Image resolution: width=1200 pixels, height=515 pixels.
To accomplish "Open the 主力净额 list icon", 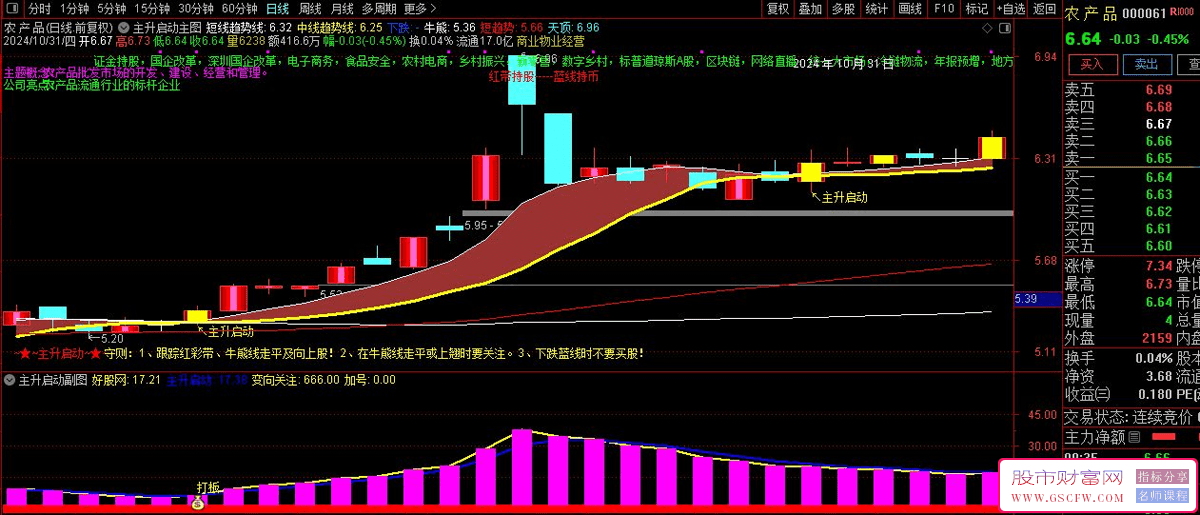I will point(1134,437).
